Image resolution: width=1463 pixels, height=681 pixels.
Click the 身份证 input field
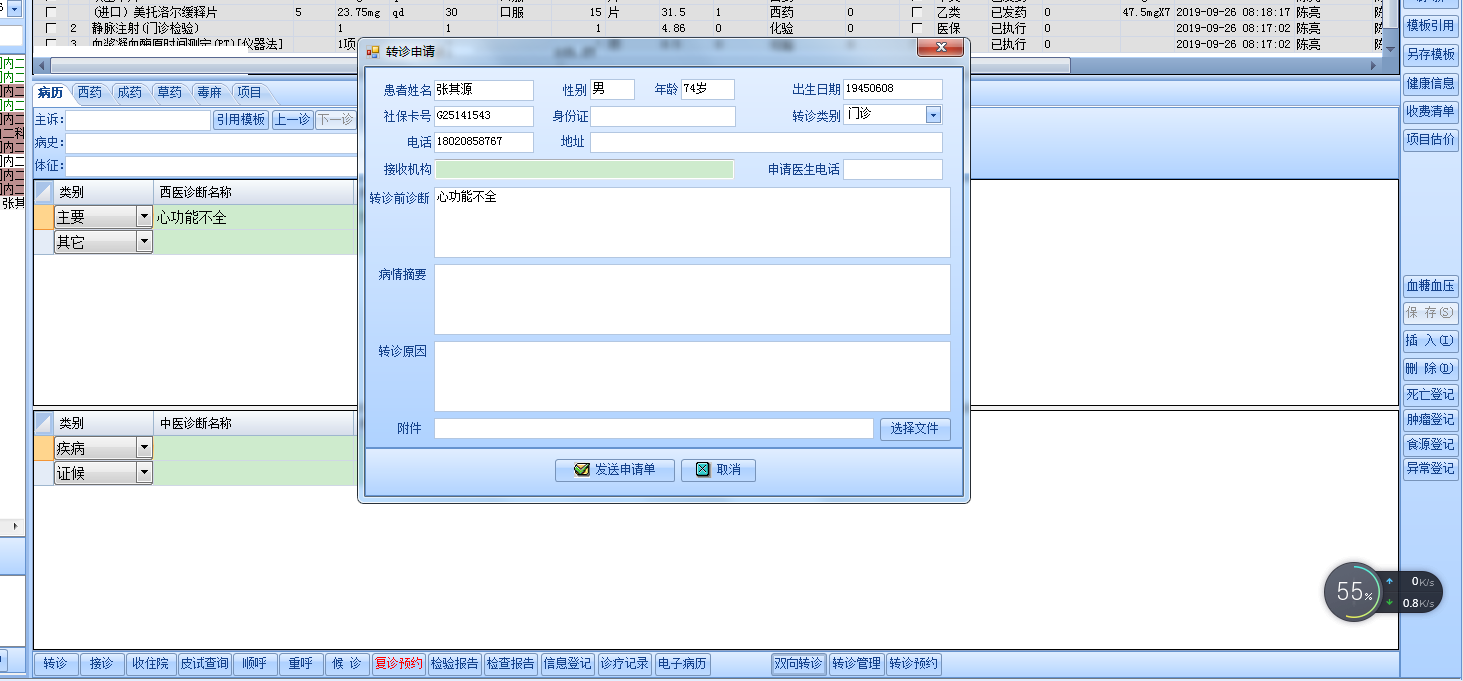(663, 116)
